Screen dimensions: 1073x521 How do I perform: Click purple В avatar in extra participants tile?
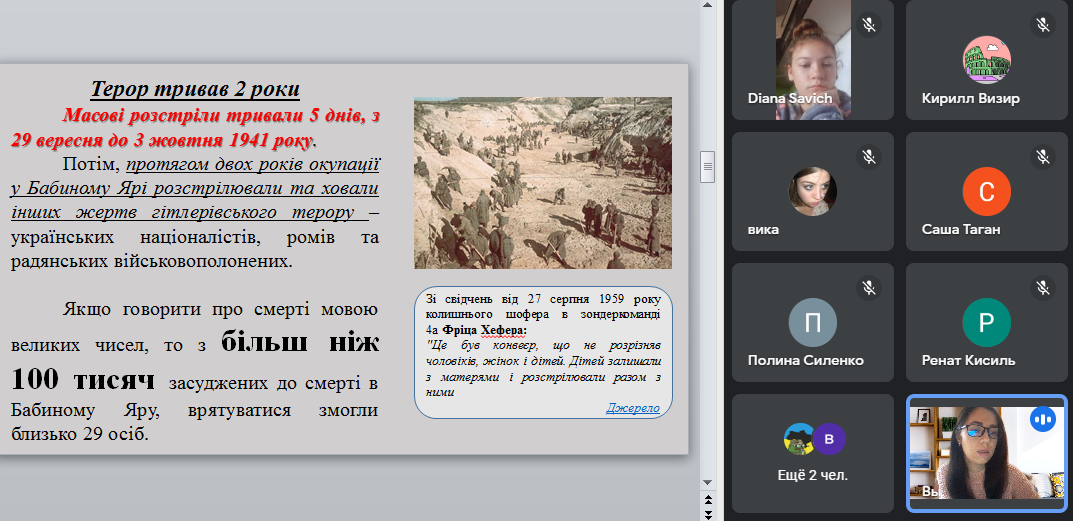click(829, 439)
